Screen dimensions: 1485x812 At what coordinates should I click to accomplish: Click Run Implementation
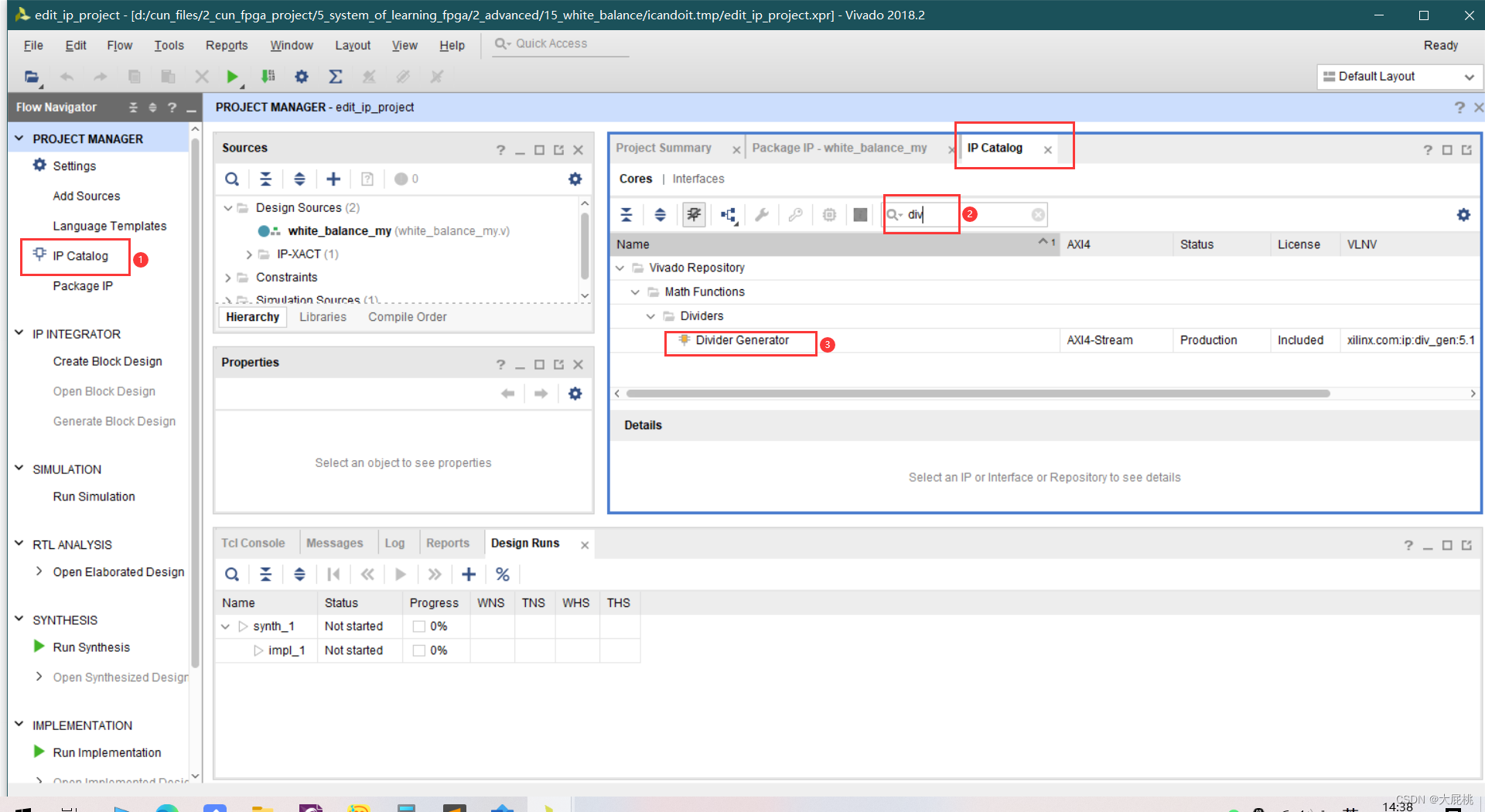click(x=107, y=752)
